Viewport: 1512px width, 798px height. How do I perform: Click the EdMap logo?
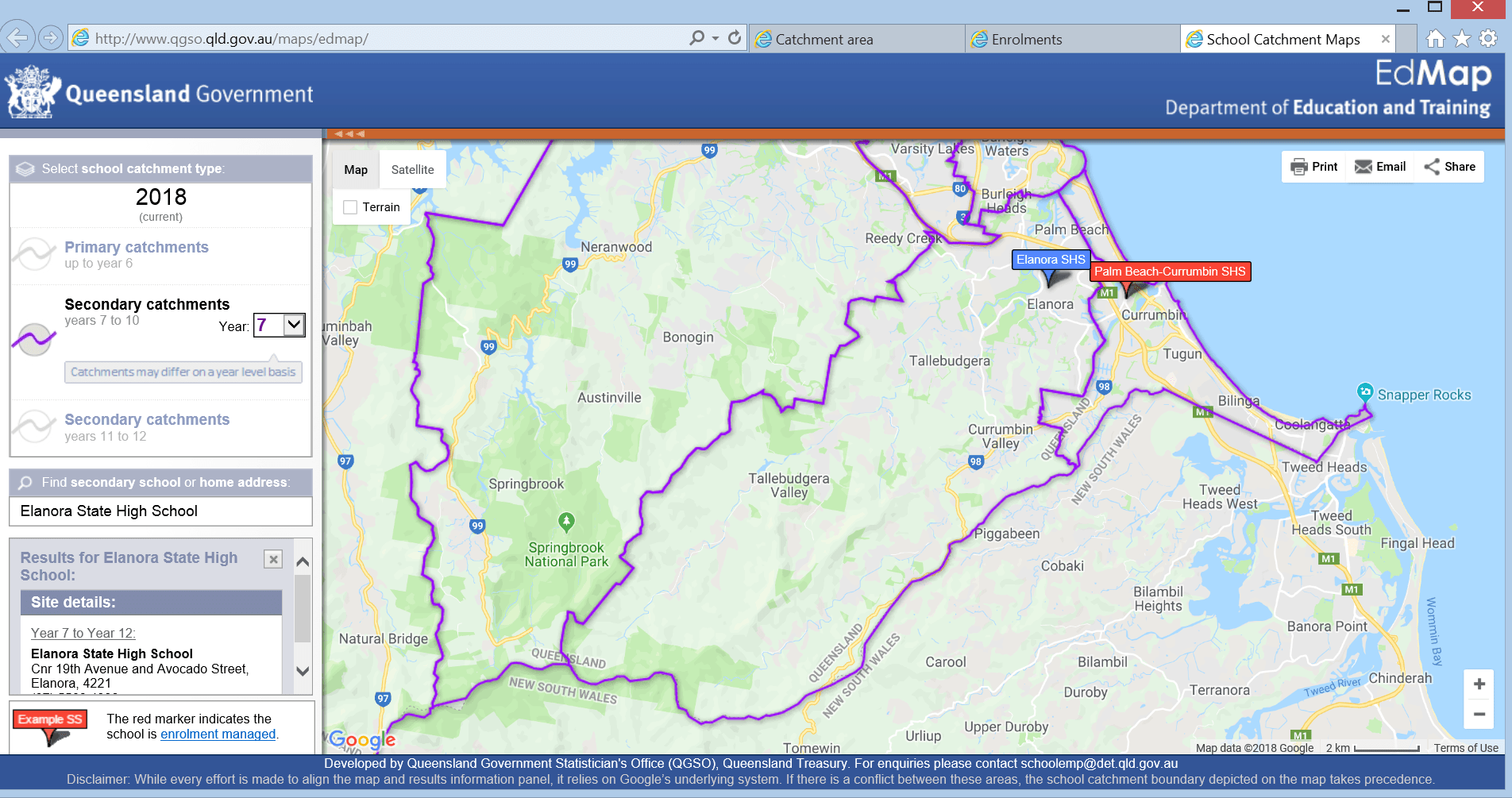point(1433,74)
